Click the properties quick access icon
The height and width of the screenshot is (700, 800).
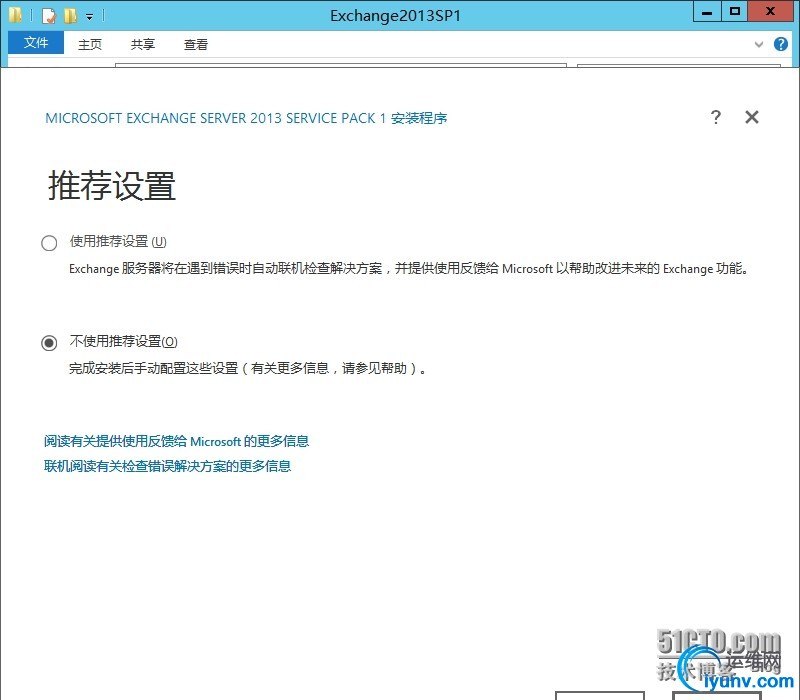pyautogui.click(x=48, y=16)
